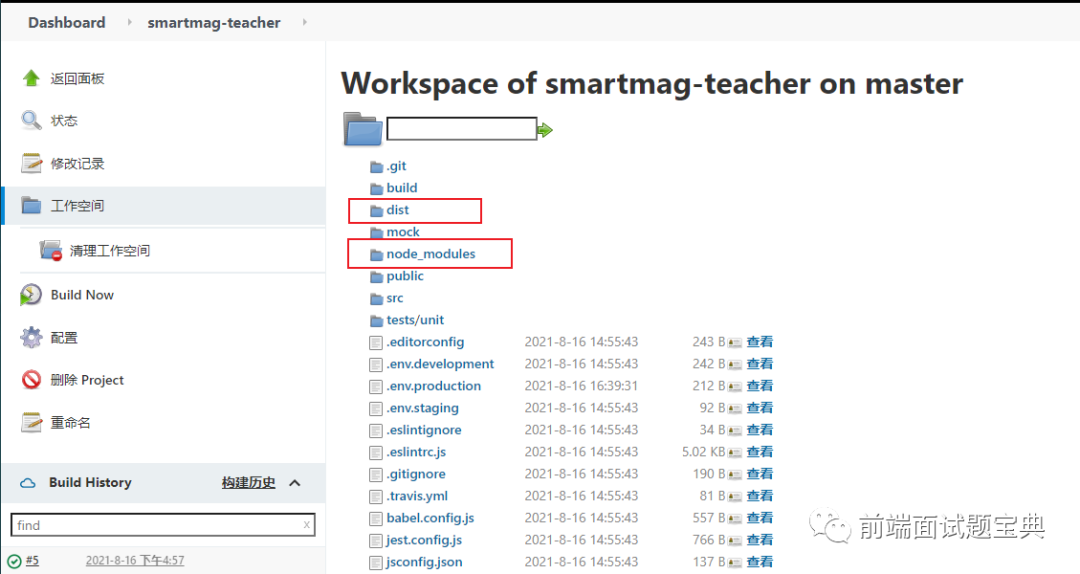This screenshot has width=1080, height=574.
Task: Open 配置 in the sidebar
Action: 64,338
